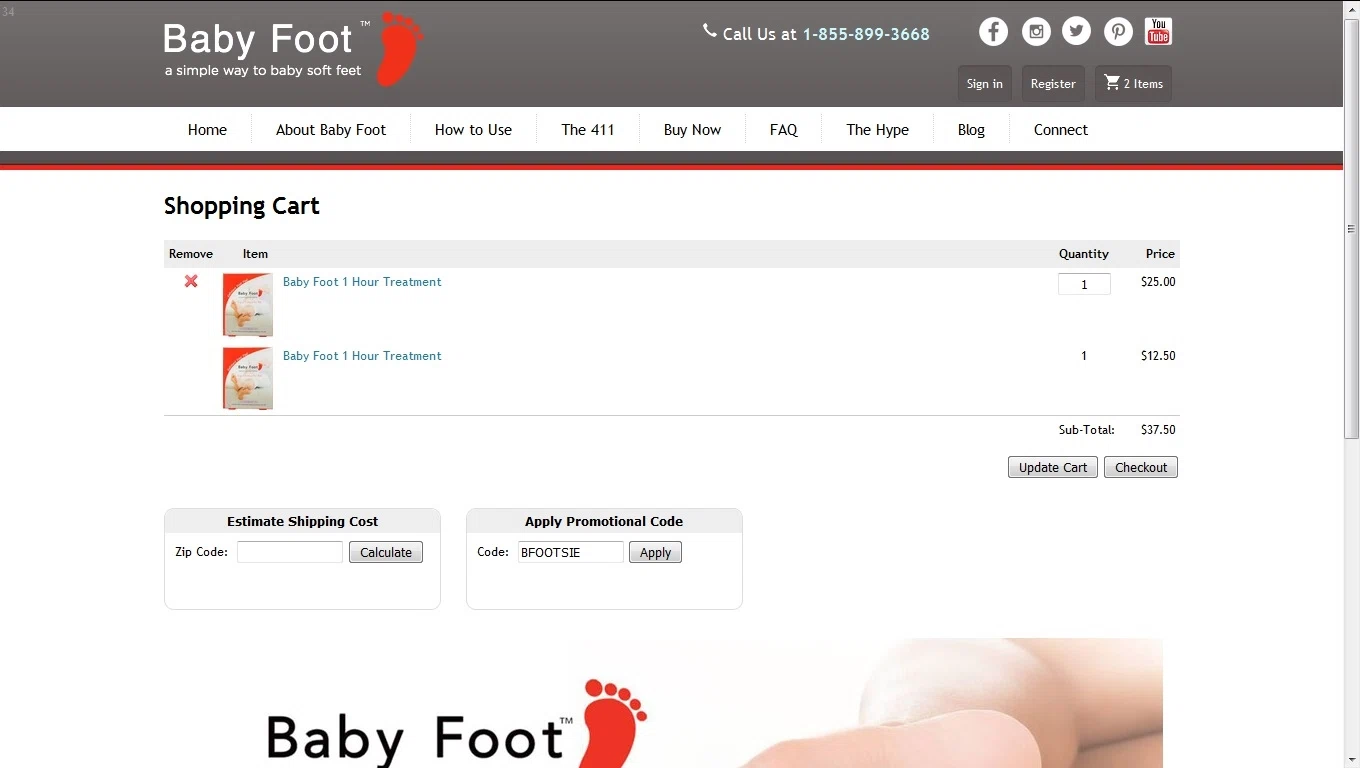This screenshot has height=768, width=1360.
Task: Open The Hype menu item
Action: [878, 129]
